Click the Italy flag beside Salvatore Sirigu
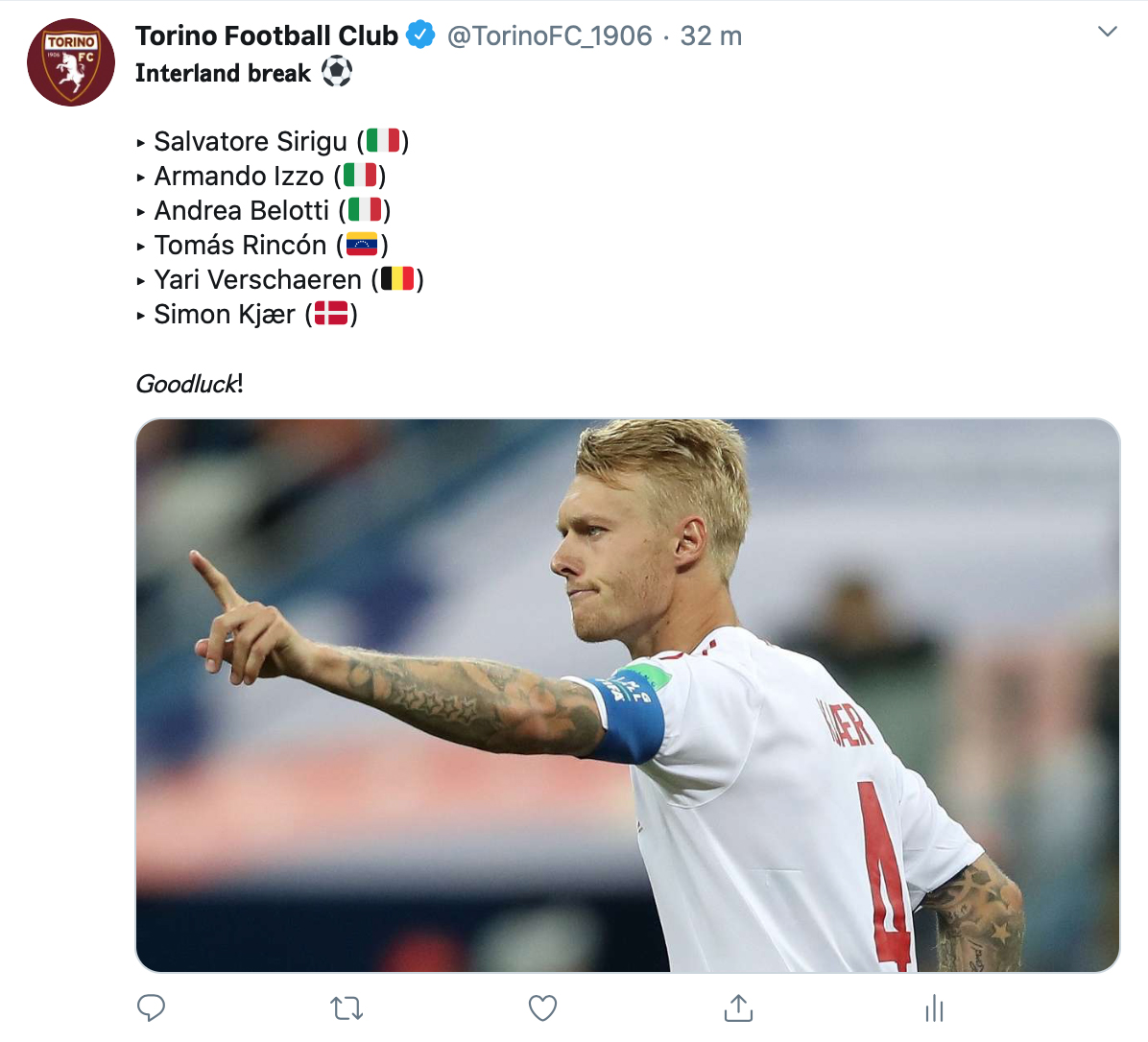The width and height of the screenshot is (1148, 1042). coord(383,141)
